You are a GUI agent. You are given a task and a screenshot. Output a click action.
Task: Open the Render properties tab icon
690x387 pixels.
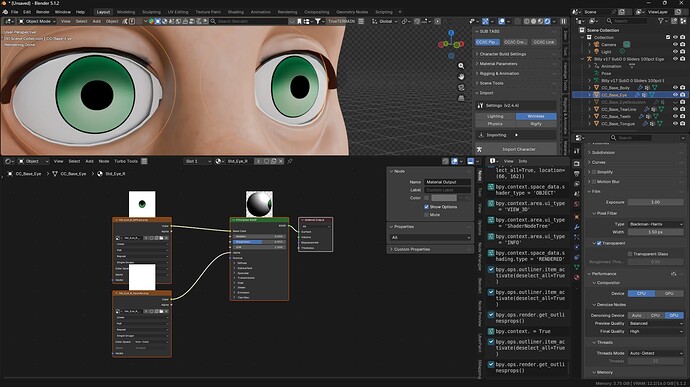tap(576, 163)
